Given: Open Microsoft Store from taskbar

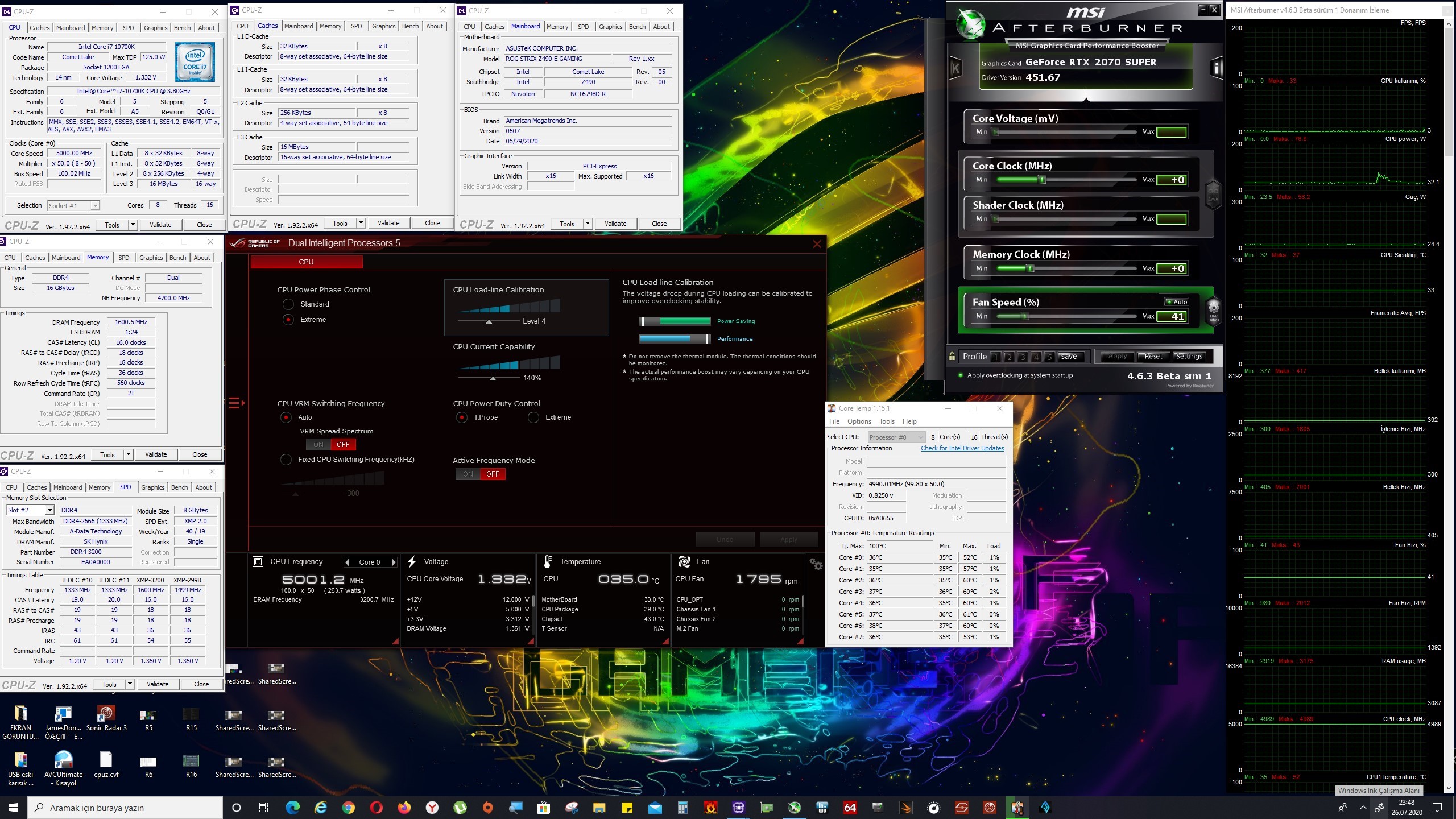Looking at the screenshot, I should click(x=544, y=808).
